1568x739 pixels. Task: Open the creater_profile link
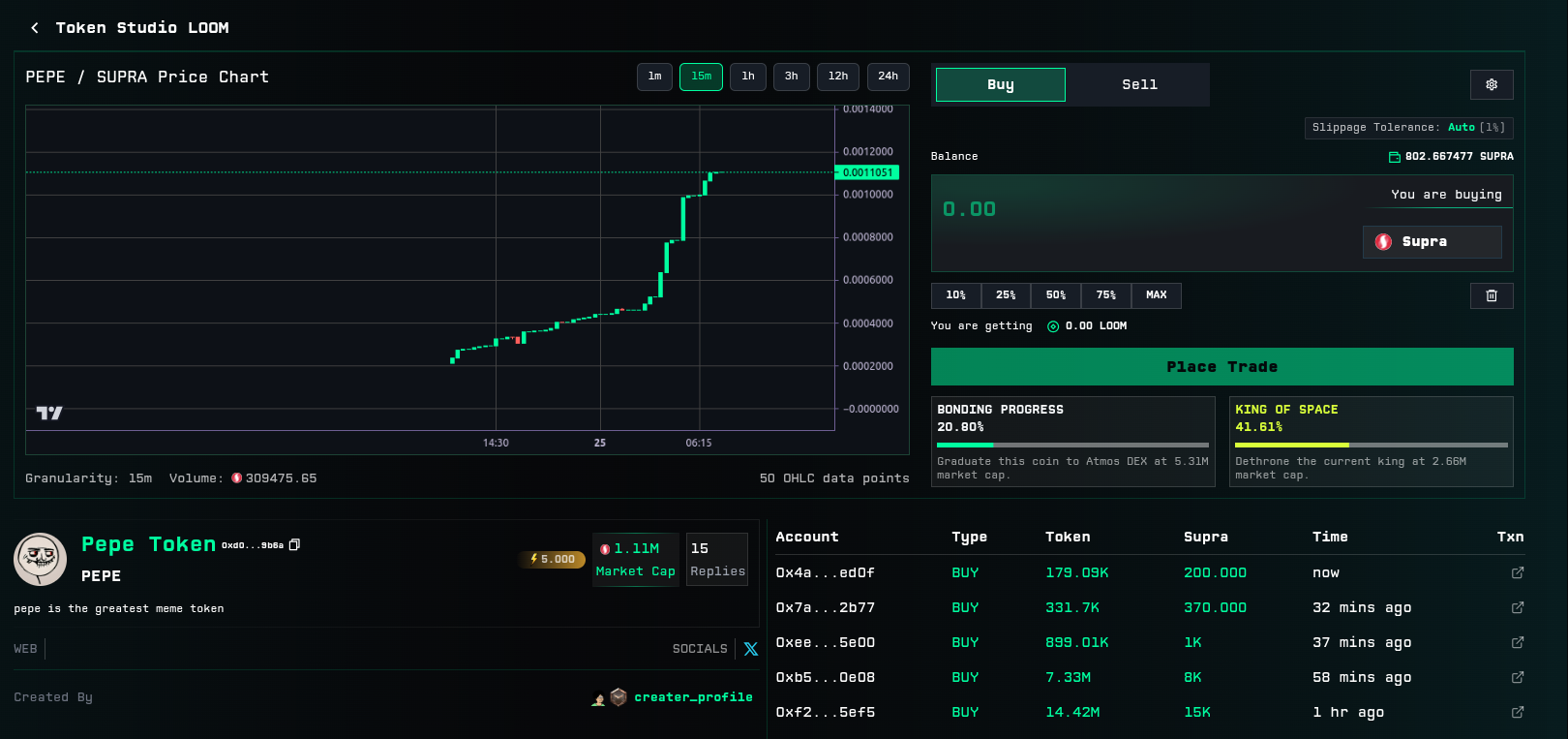click(x=693, y=697)
